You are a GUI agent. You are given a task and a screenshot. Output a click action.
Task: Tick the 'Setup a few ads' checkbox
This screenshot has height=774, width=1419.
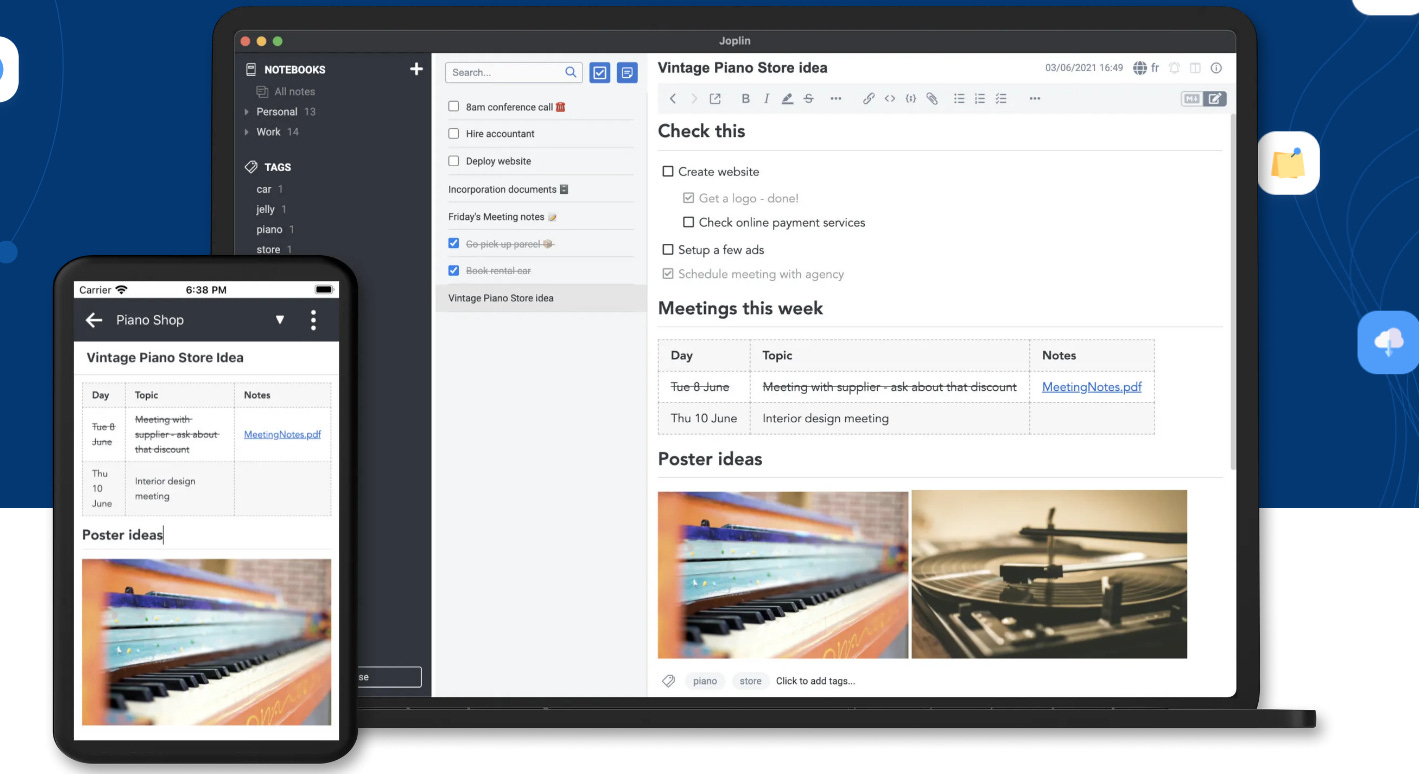tap(668, 250)
